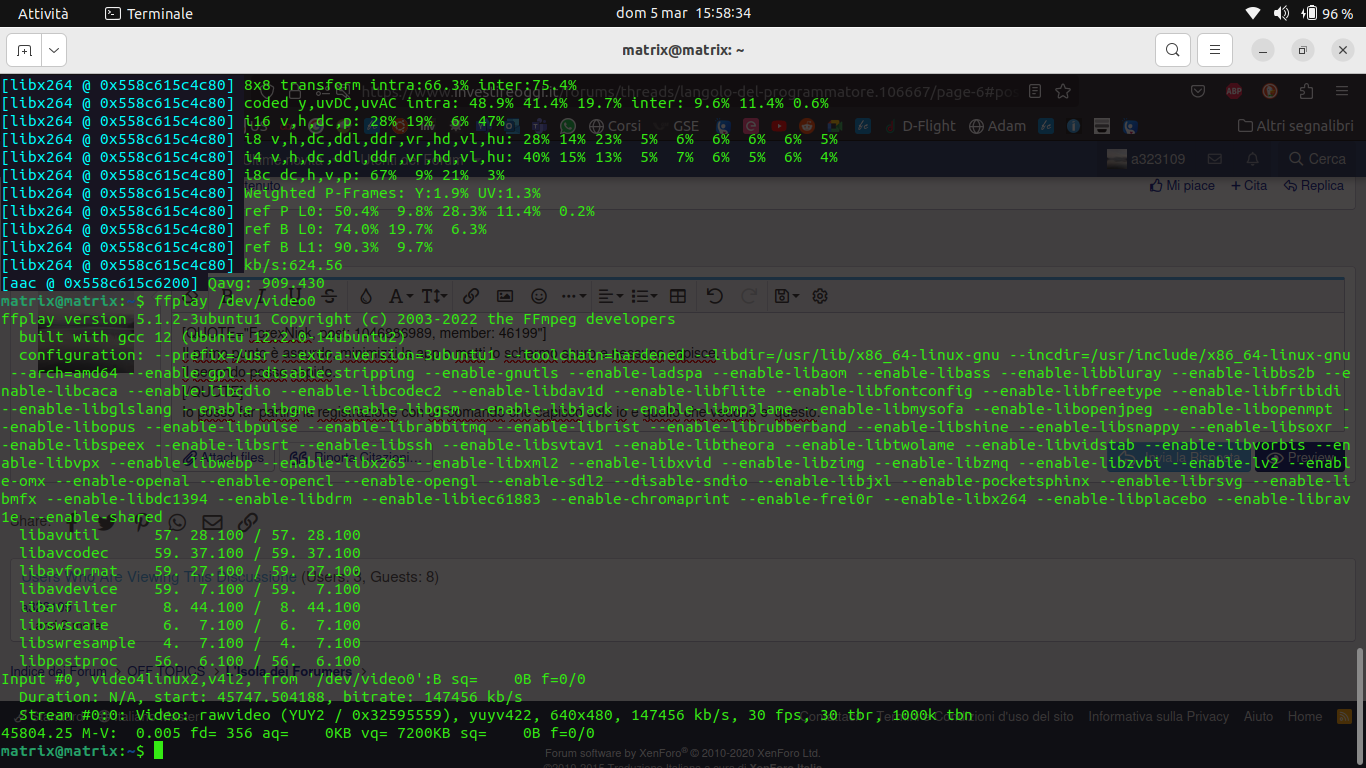Click the 'Weighted P-Frames: Y:1.9% UV:1.3%' line
Screen dimensions: 1366x768
click(x=392, y=193)
